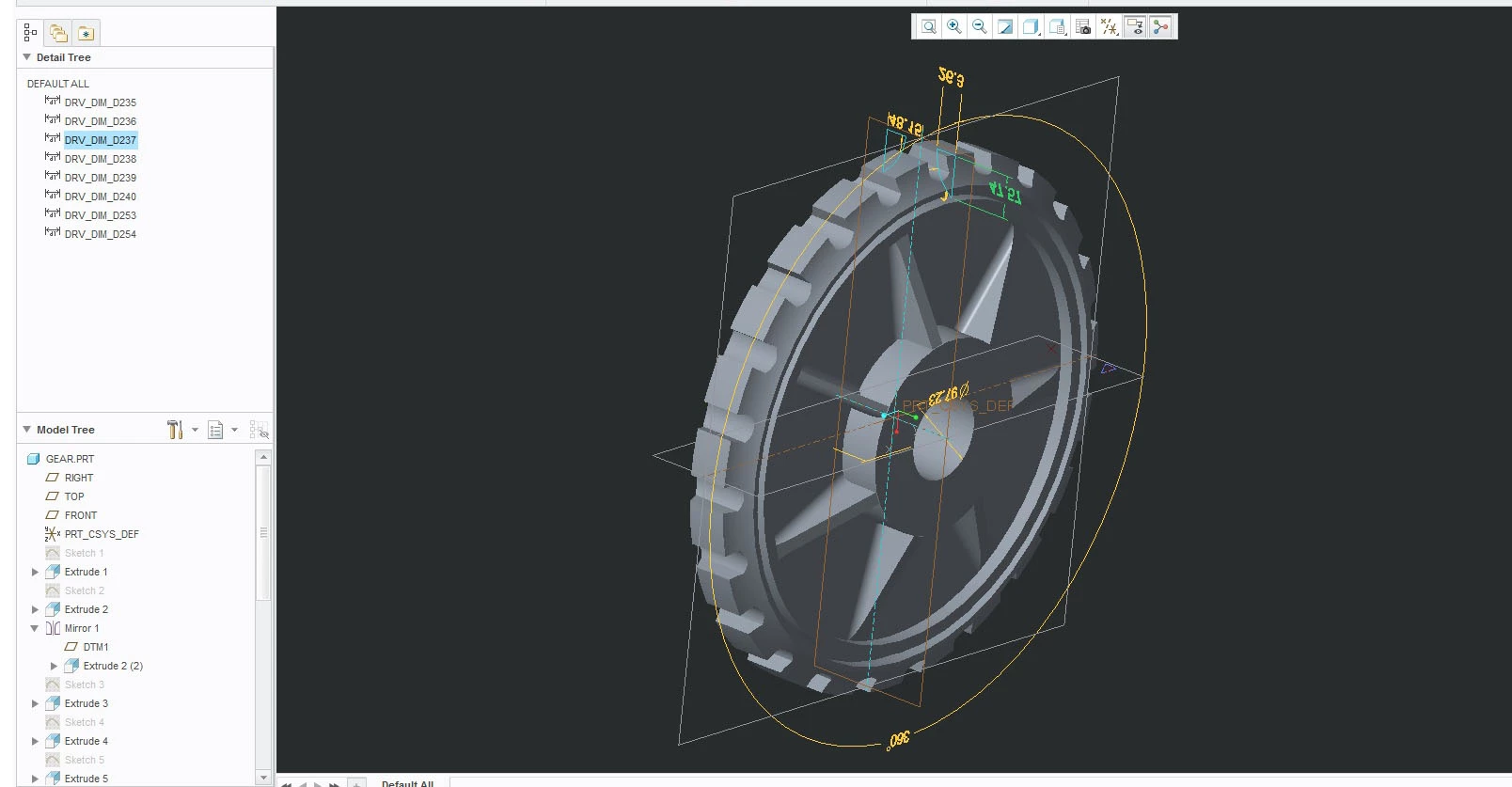The width and height of the screenshot is (1512, 787).
Task: Click the Zoom In magnifier icon
Action: click(x=954, y=26)
